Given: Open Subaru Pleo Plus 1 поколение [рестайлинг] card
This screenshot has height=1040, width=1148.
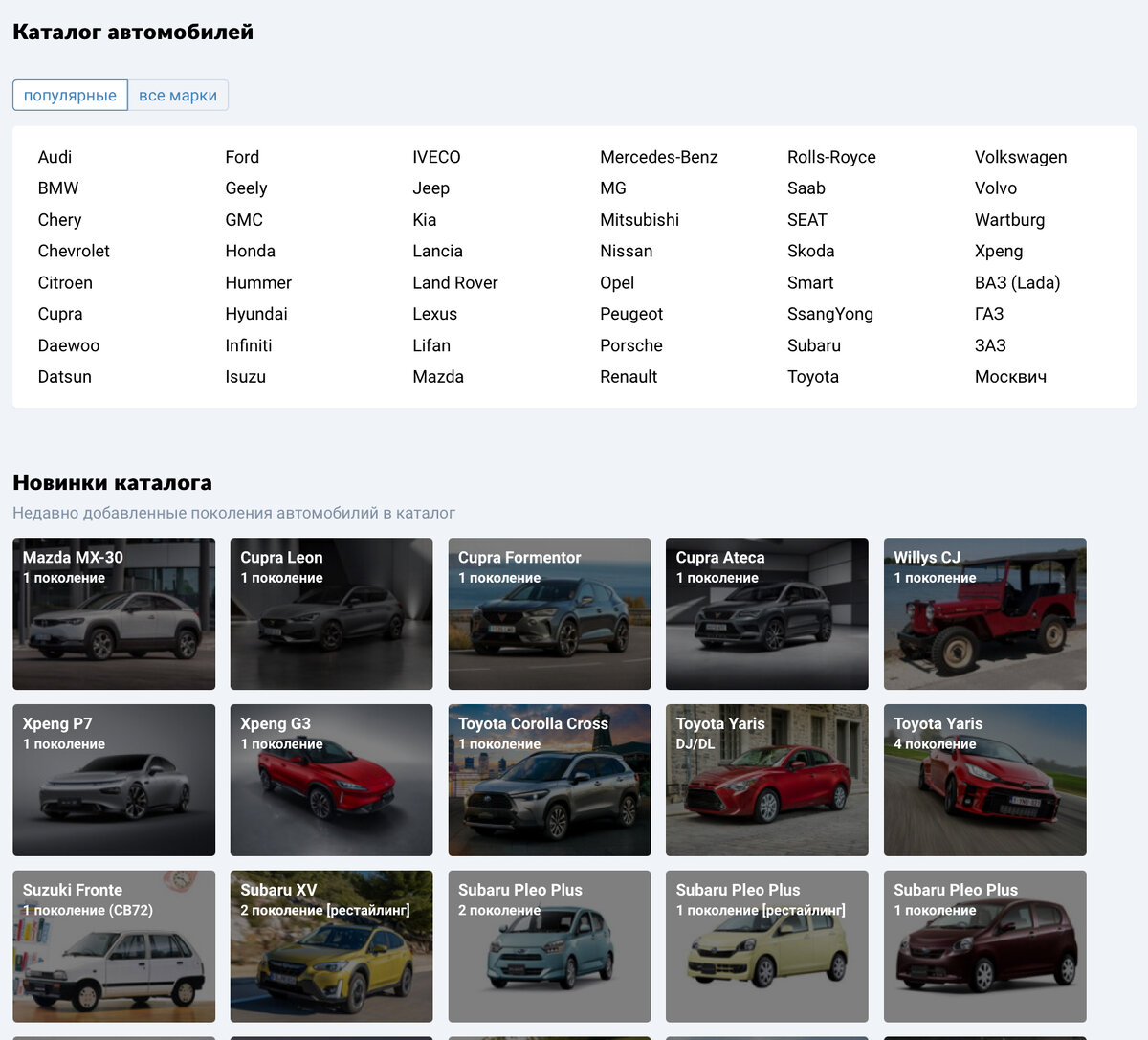Looking at the screenshot, I should tap(767, 946).
